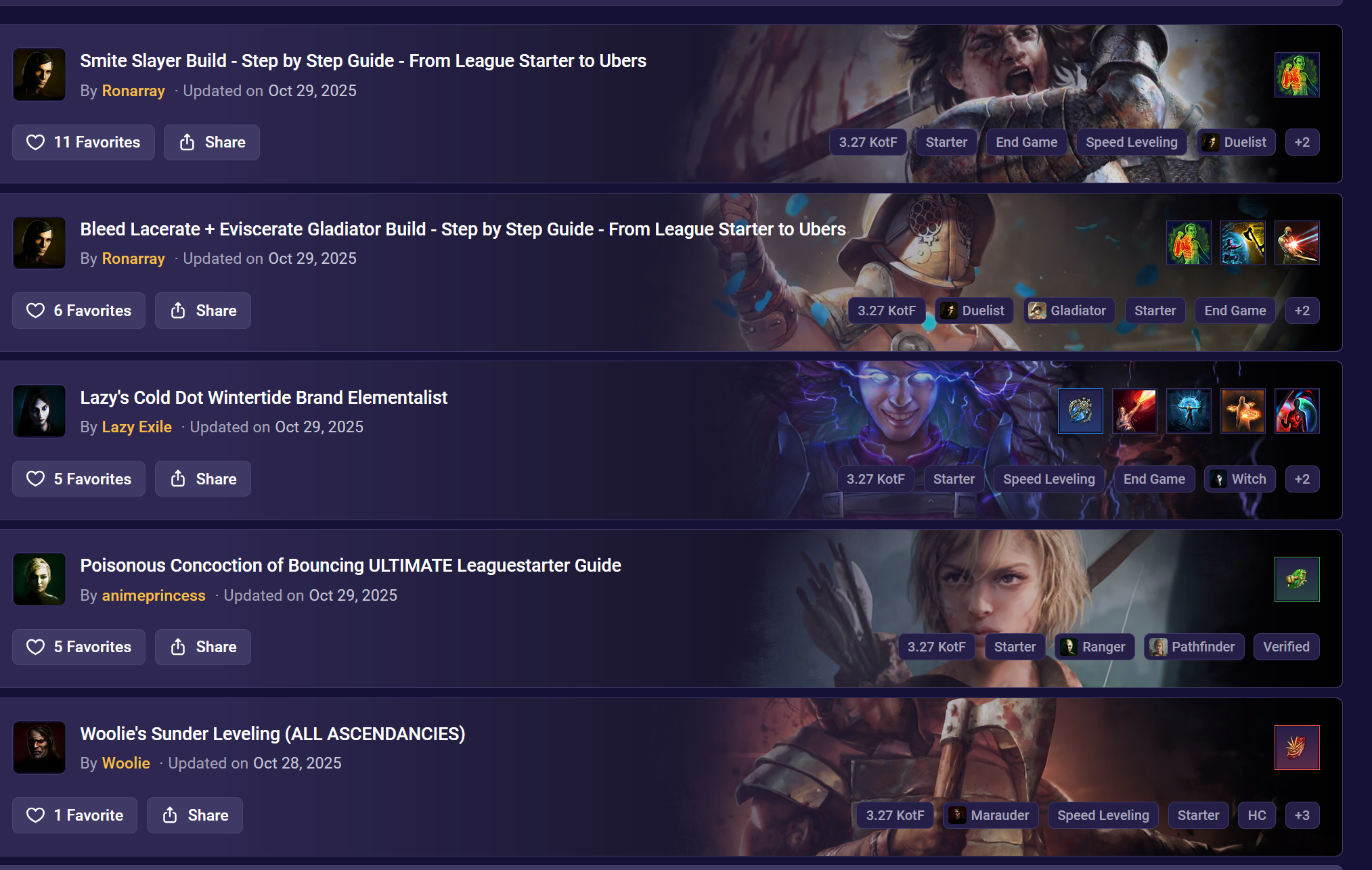Select the Gladiator tag
The height and width of the screenshot is (870, 1372).
pyautogui.click(x=1069, y=311)
